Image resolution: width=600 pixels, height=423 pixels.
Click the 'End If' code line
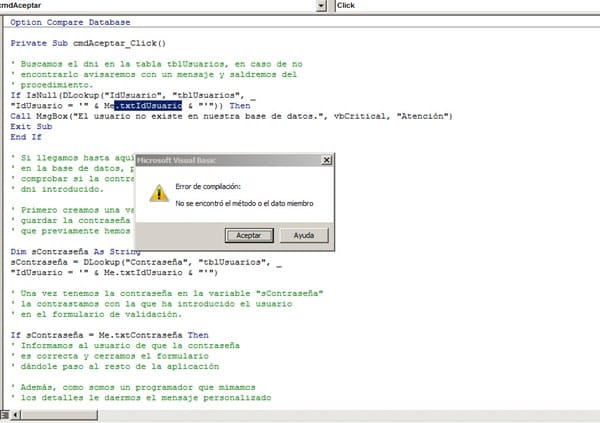coord(26,137)
